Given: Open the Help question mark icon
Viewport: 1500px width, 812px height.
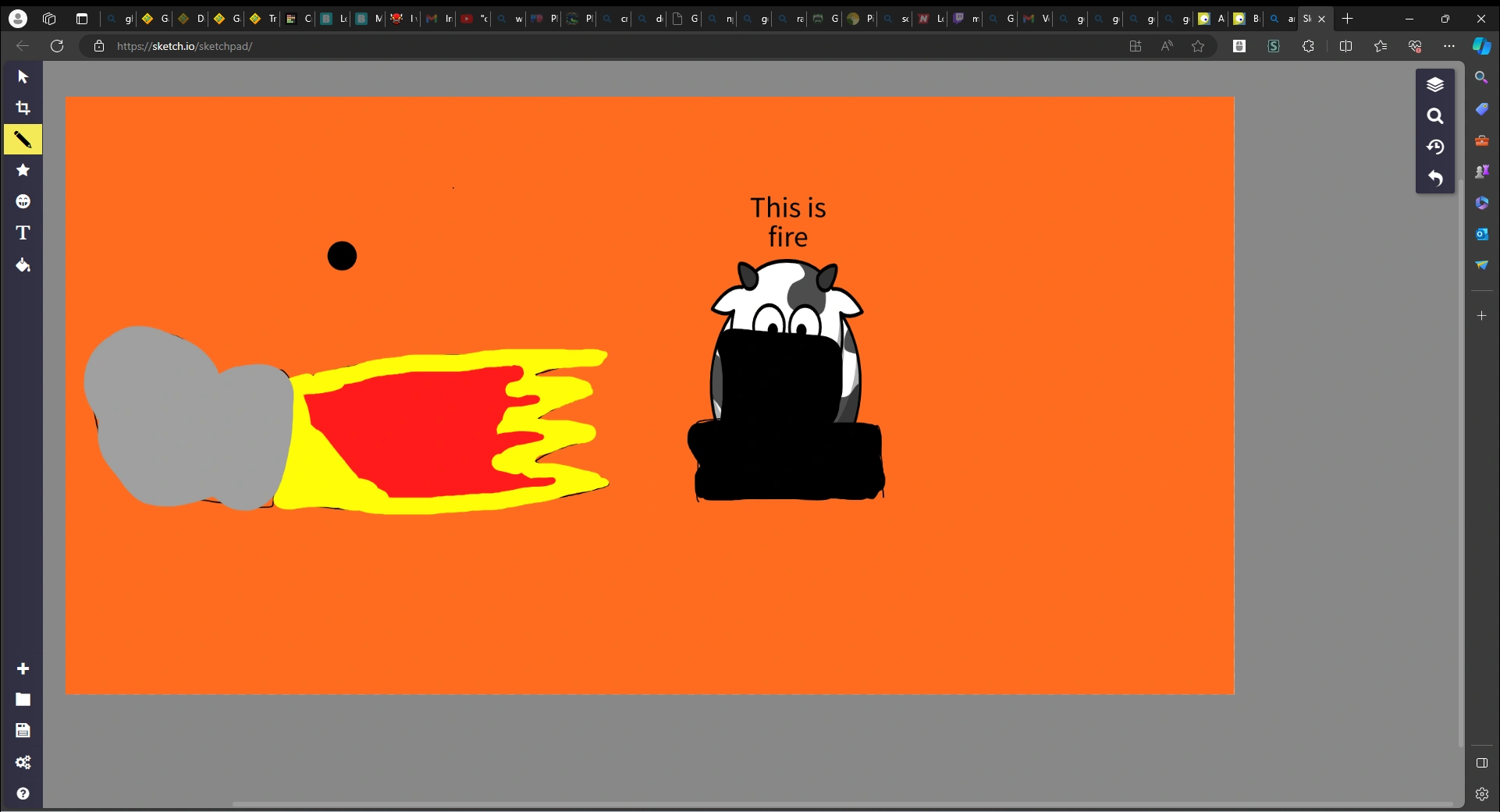Looking at the screenshot, I should pos(23,793).
